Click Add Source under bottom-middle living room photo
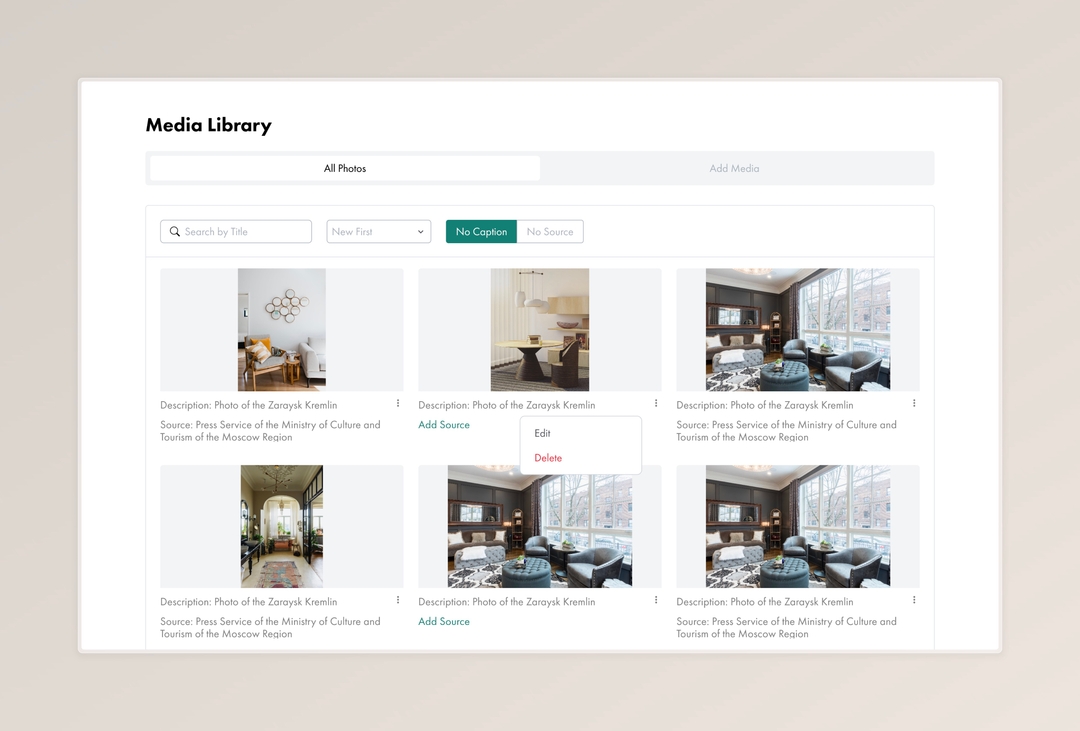Screen dimensions: 1080x731 [x=444, y=621]
